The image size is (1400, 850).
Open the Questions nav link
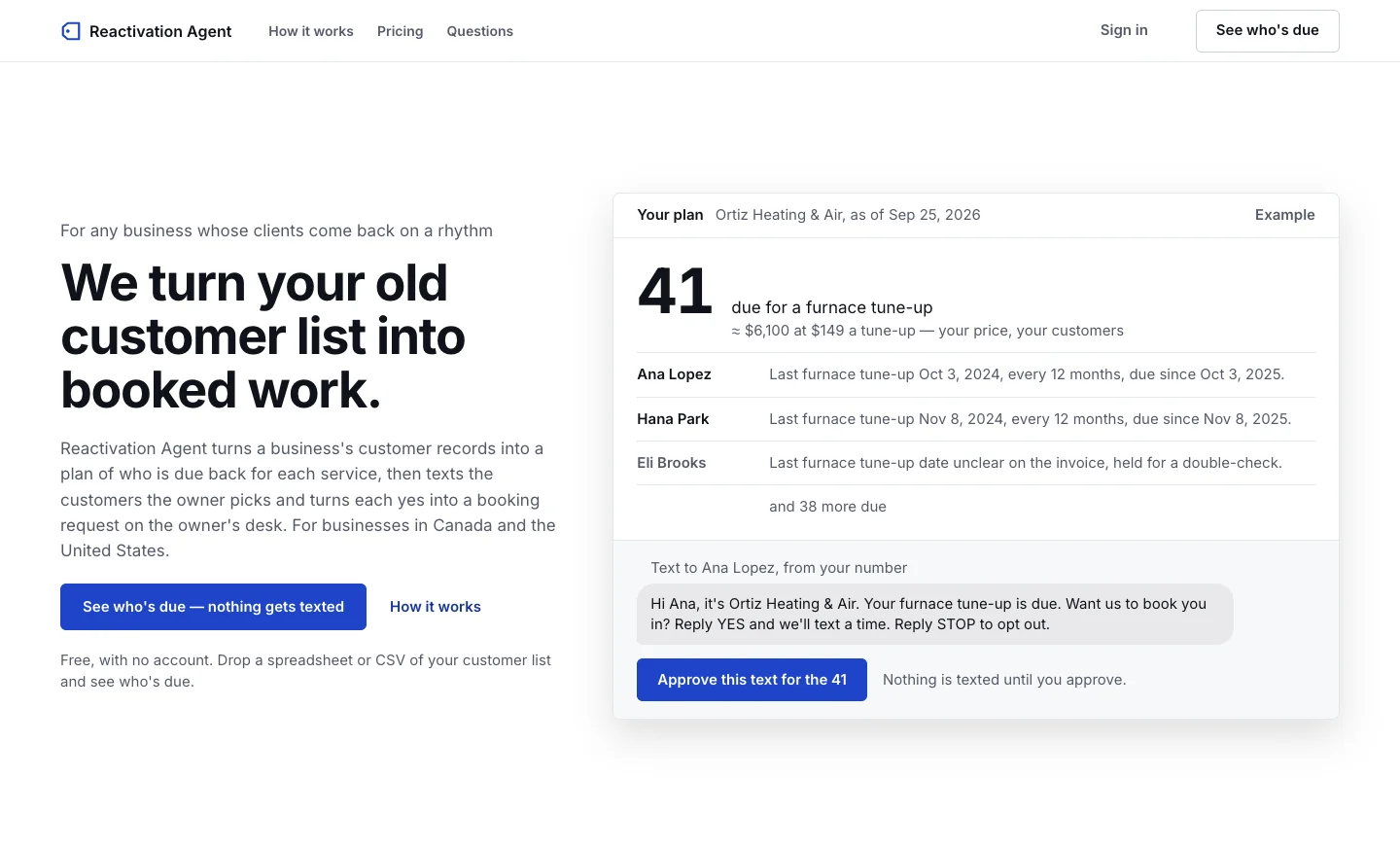click(480, 31)
